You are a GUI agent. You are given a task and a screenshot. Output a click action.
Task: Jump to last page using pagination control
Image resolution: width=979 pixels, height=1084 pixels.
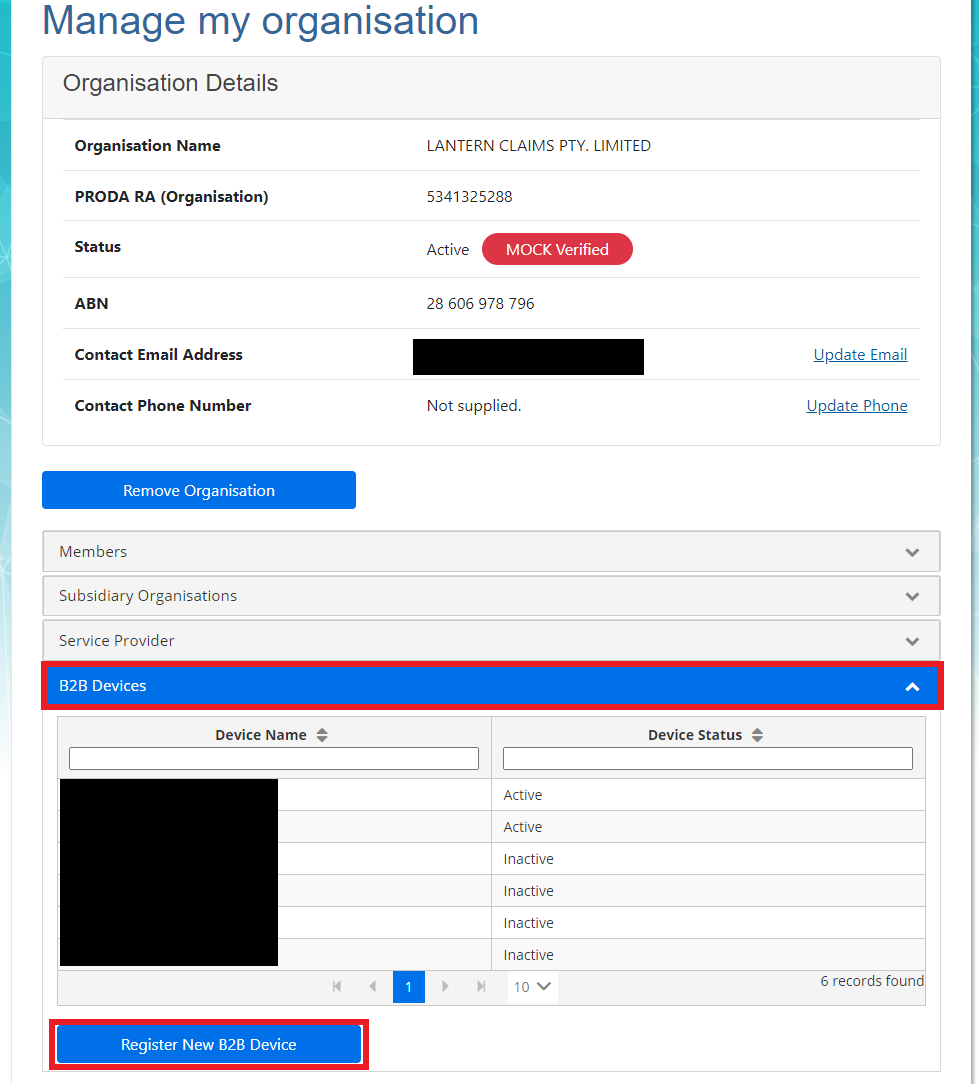(x=481, y=986)
